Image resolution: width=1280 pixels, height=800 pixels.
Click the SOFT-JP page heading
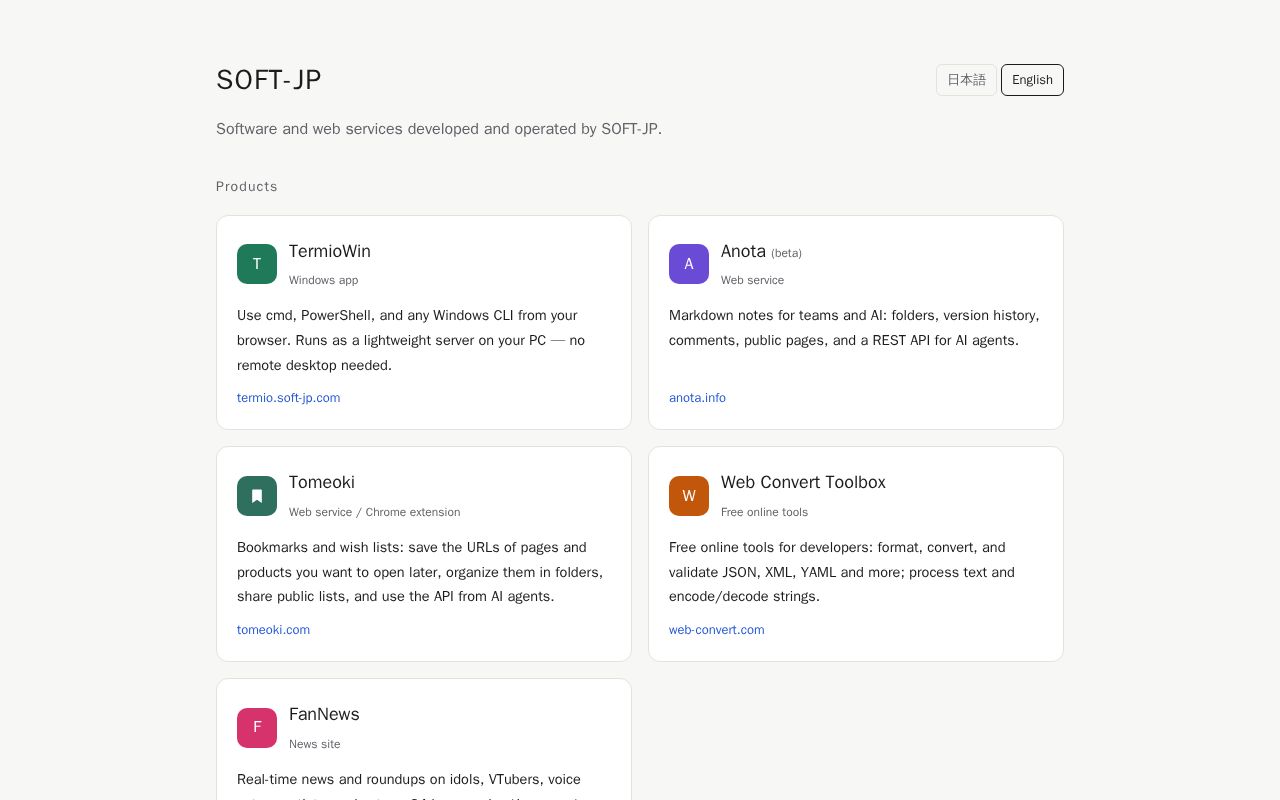point(269,80)
